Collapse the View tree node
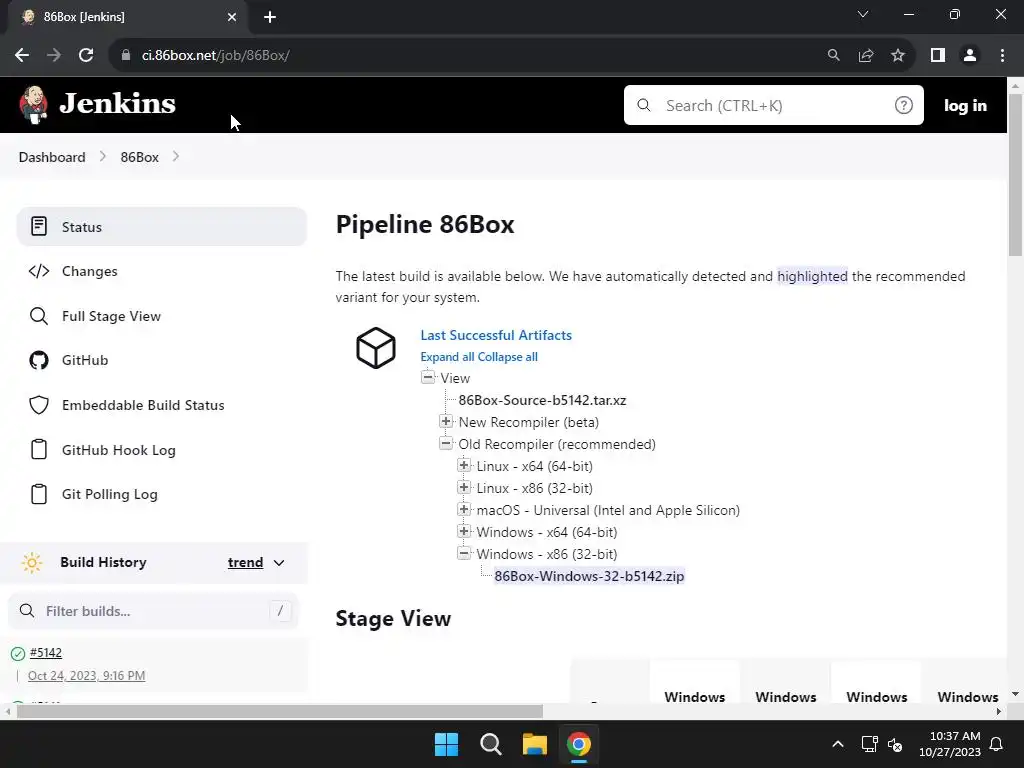 coord(428,377)
